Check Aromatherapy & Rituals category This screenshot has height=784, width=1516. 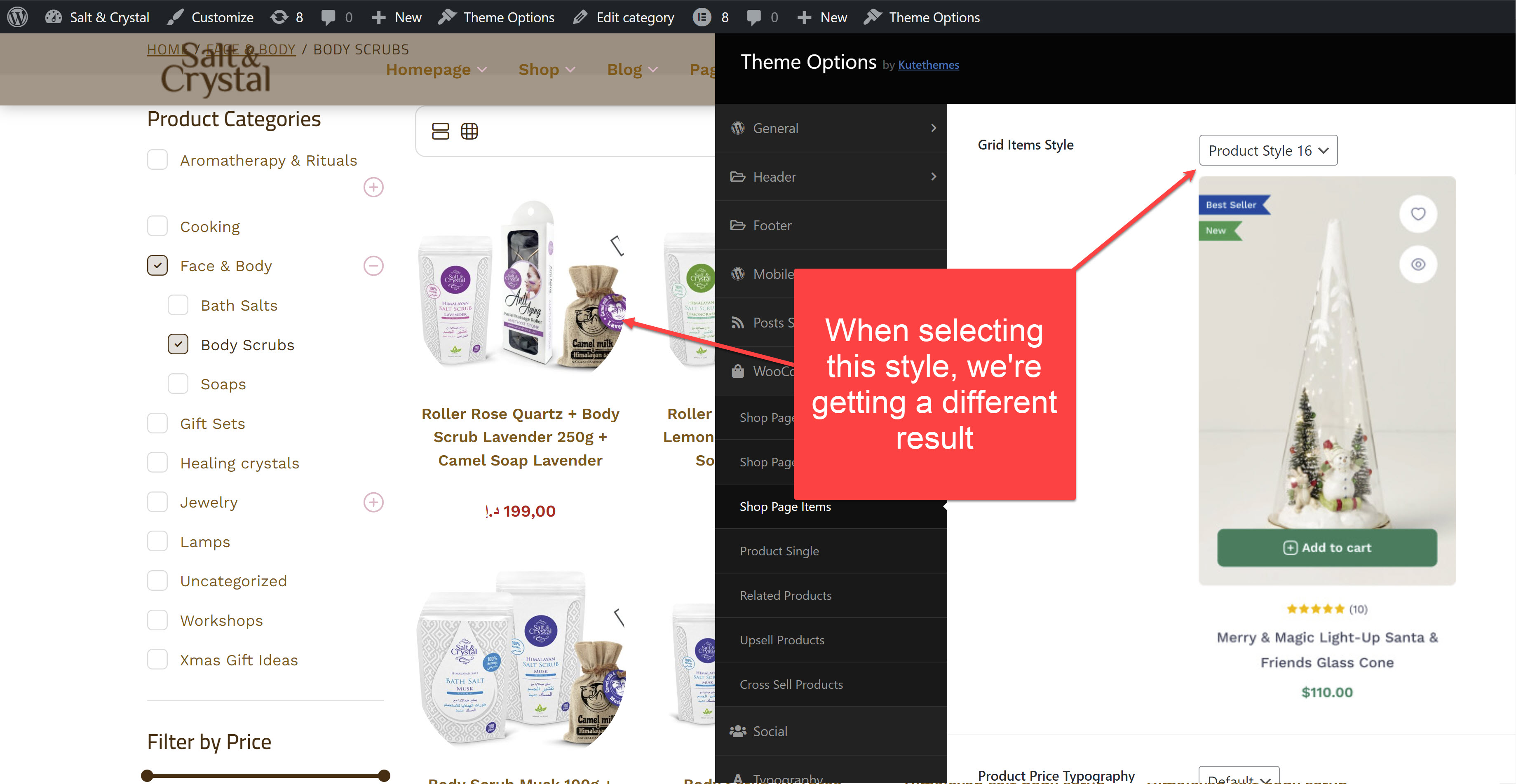157,159
